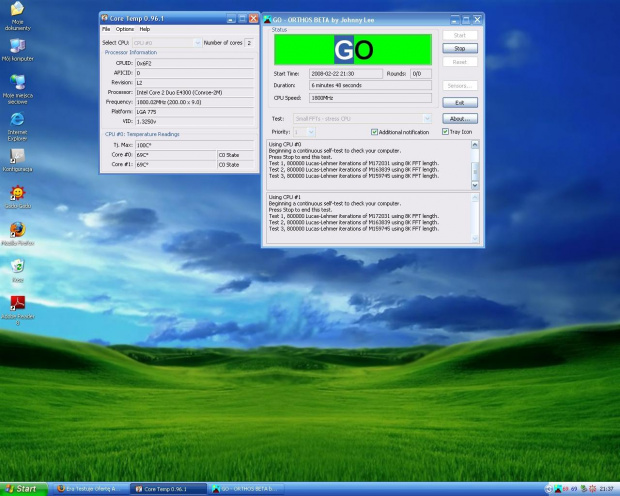Click the Frequency 1800.02MHz field
Viewport: 620px width, 496px height.
(x=195, y=102)
